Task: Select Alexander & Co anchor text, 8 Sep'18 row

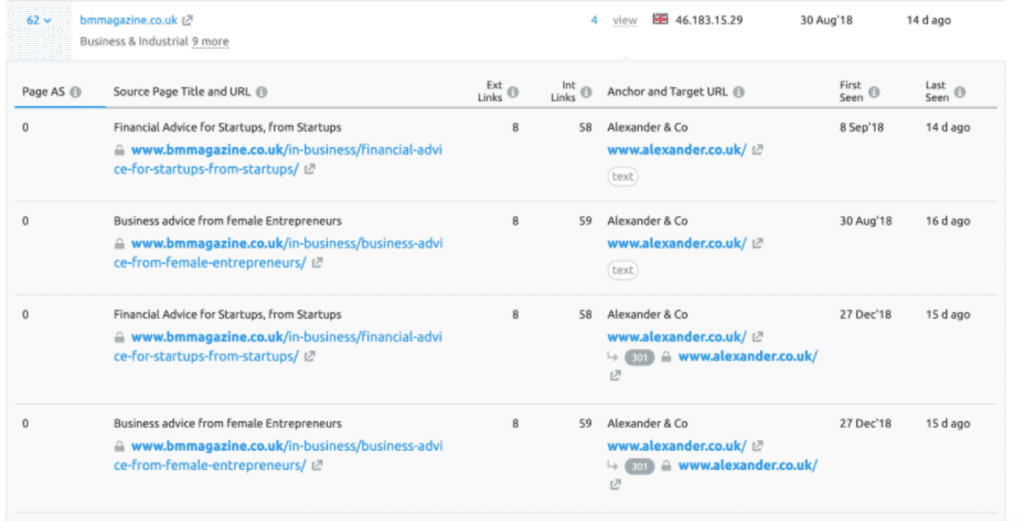Action: click(647, 127)
